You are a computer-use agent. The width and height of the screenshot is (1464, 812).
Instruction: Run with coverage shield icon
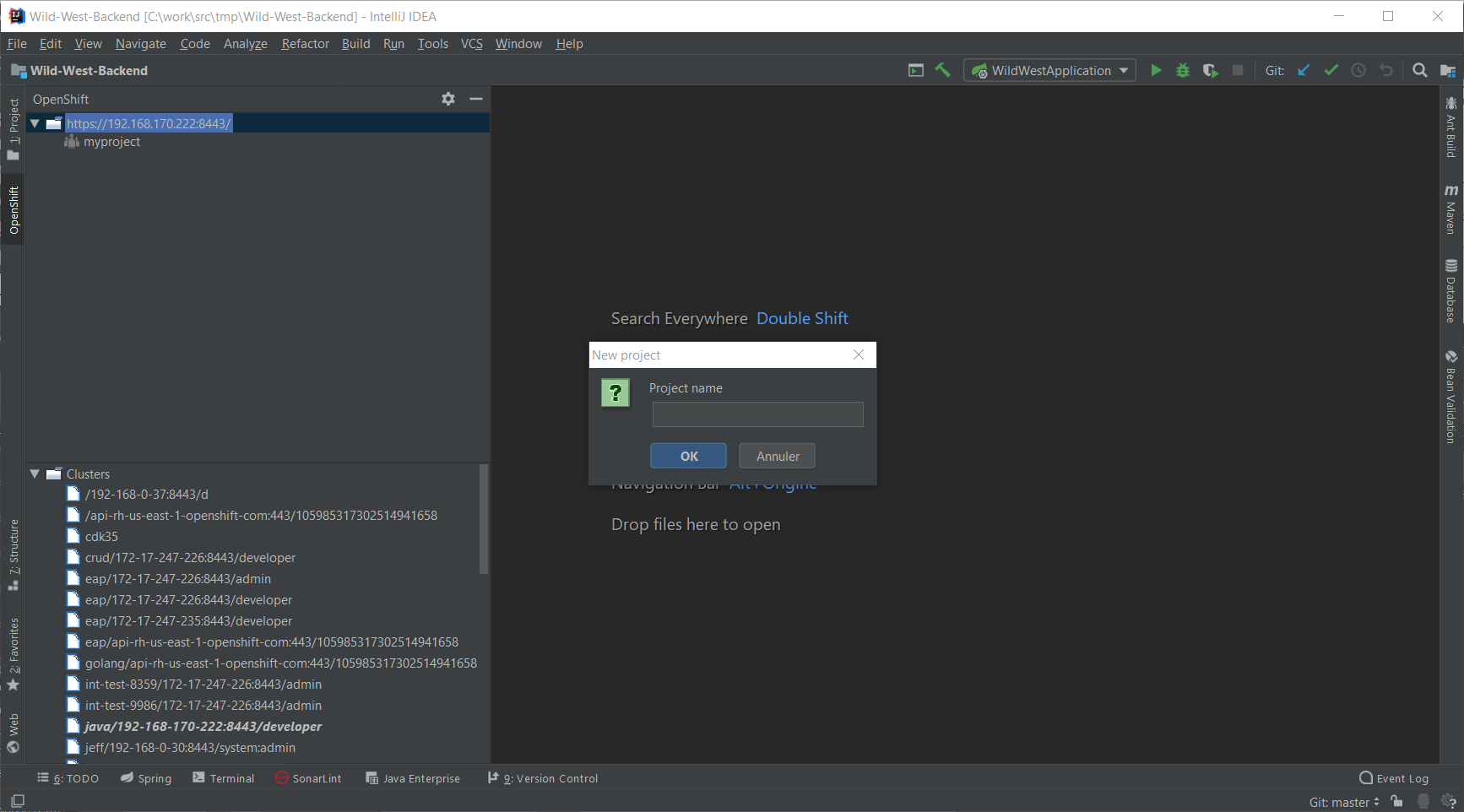click(x=1210, y=71)
